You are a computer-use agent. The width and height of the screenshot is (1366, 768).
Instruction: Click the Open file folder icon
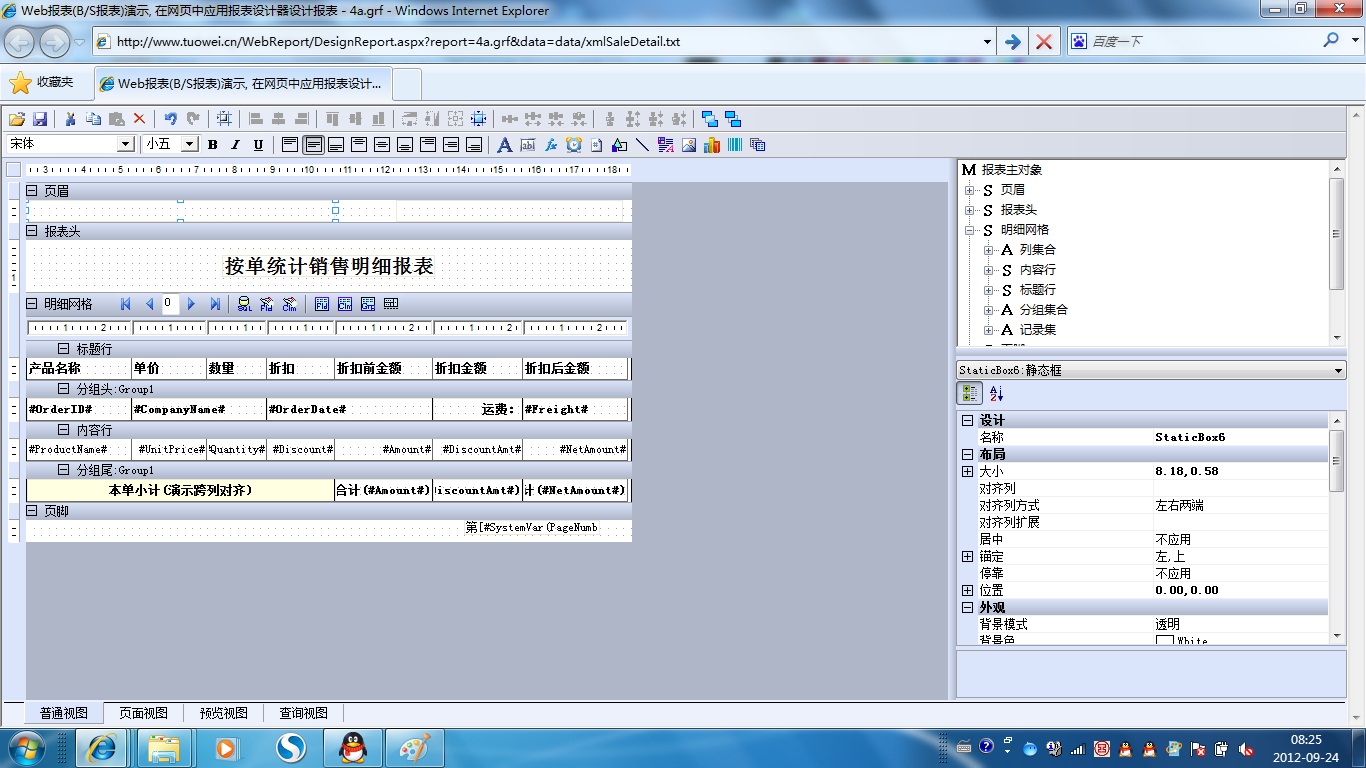click(17, 119)
